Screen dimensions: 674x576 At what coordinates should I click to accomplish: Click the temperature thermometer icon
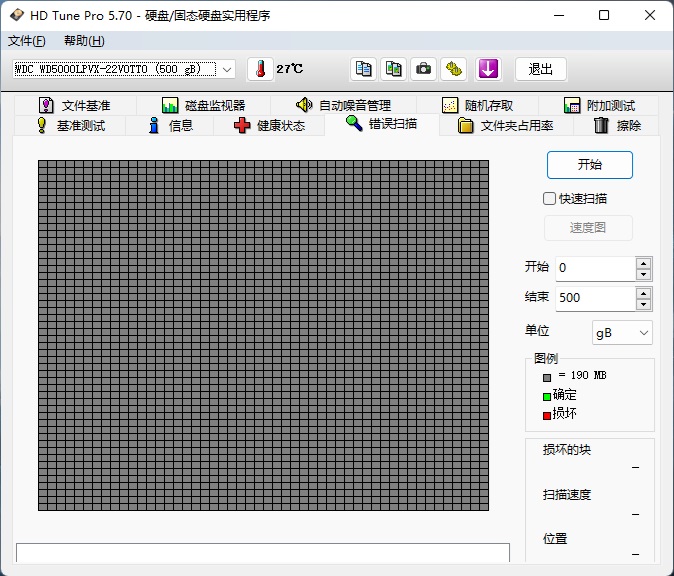[260, 69]
